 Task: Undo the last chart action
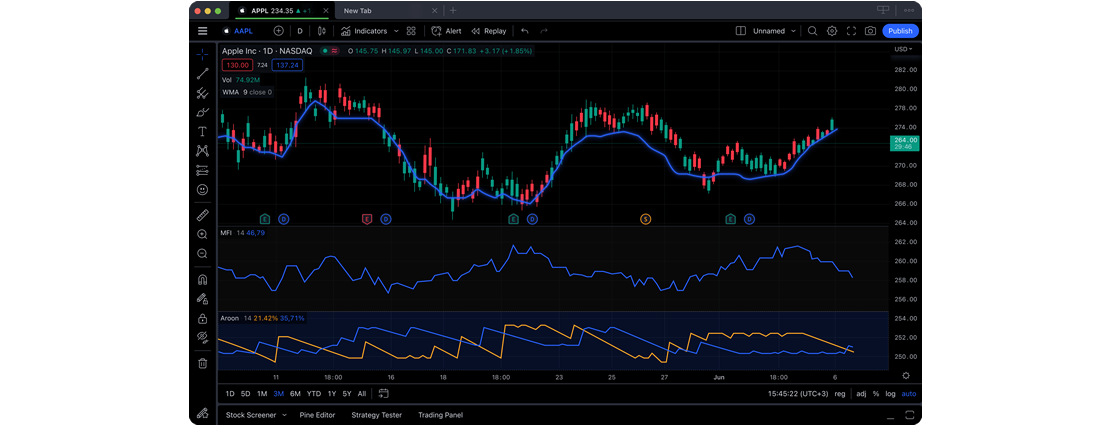525,31
